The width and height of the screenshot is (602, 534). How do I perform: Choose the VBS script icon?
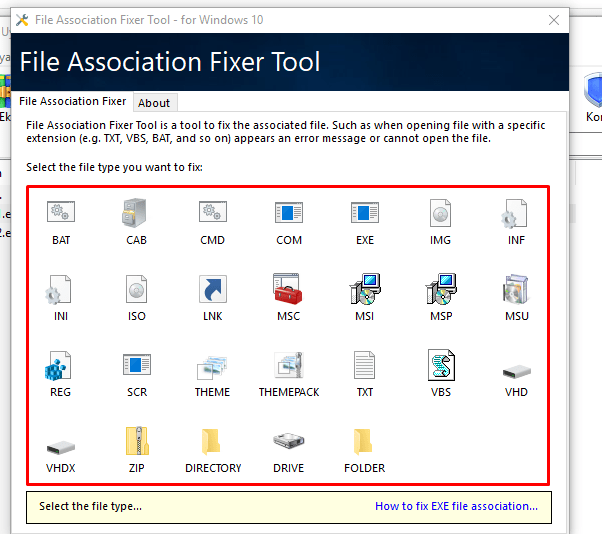tap(441, 365)
